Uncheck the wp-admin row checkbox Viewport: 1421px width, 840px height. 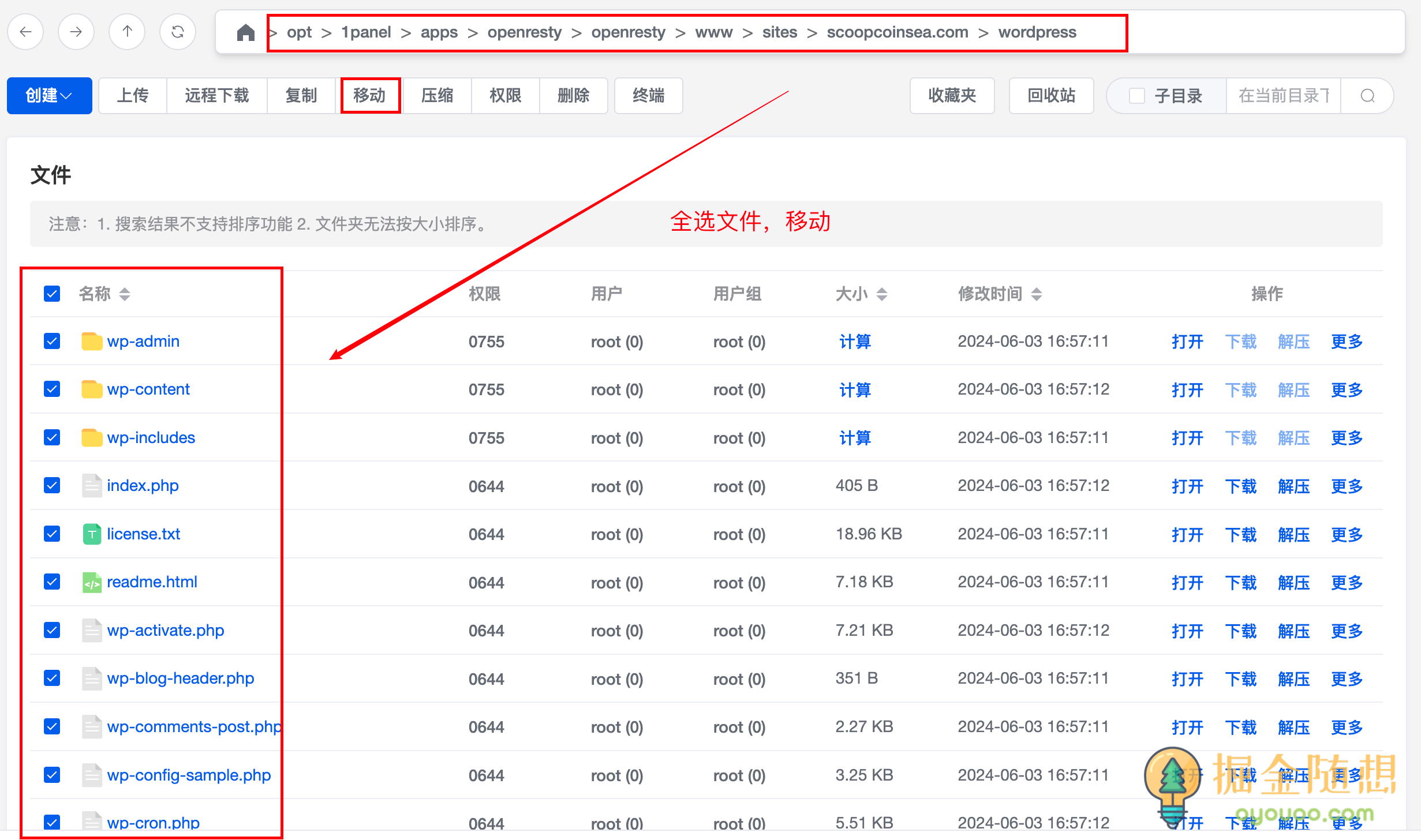52,342
